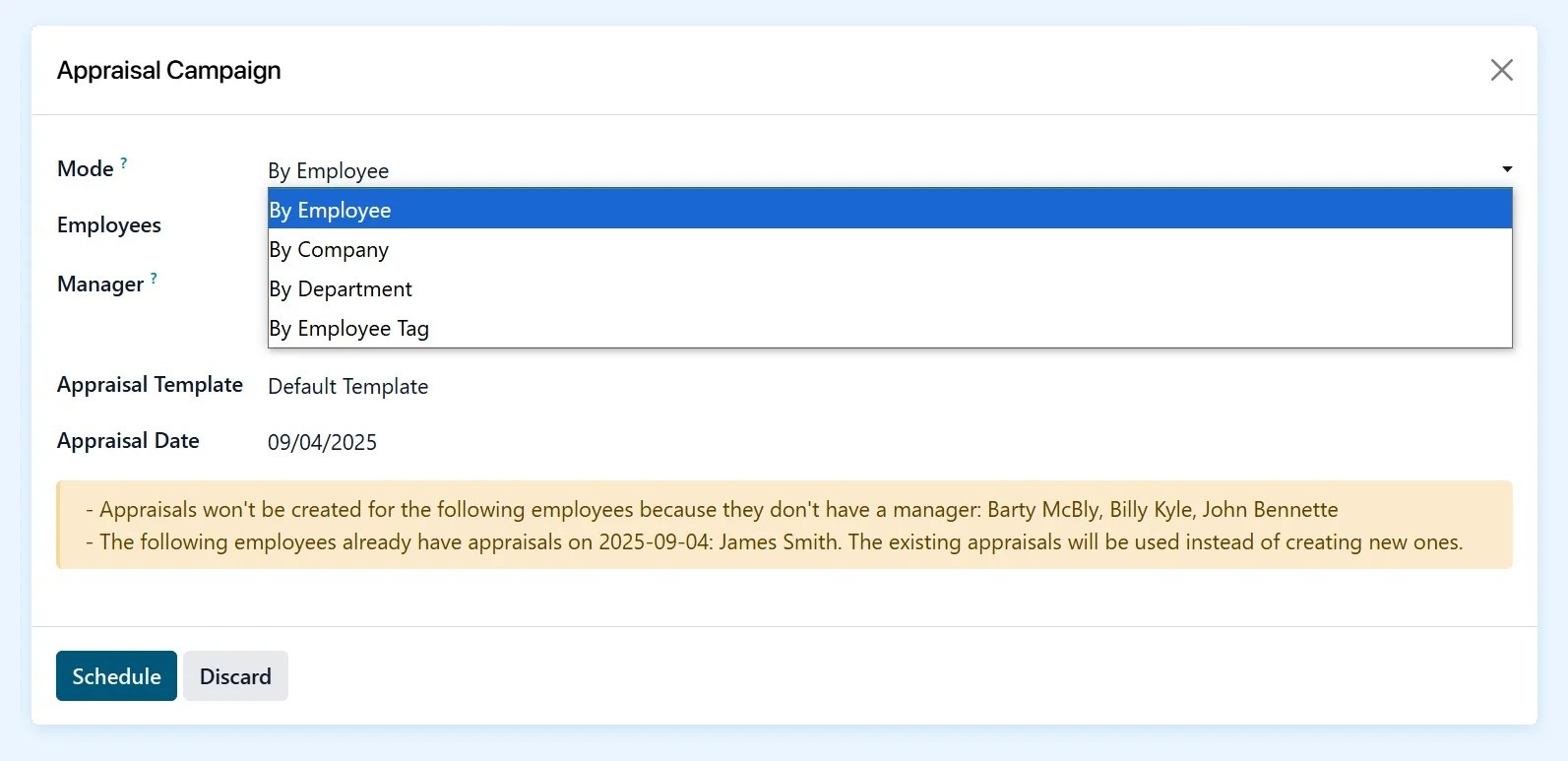
Task: Click warning about James Smith existing appraisals
Action: (774, 541)
